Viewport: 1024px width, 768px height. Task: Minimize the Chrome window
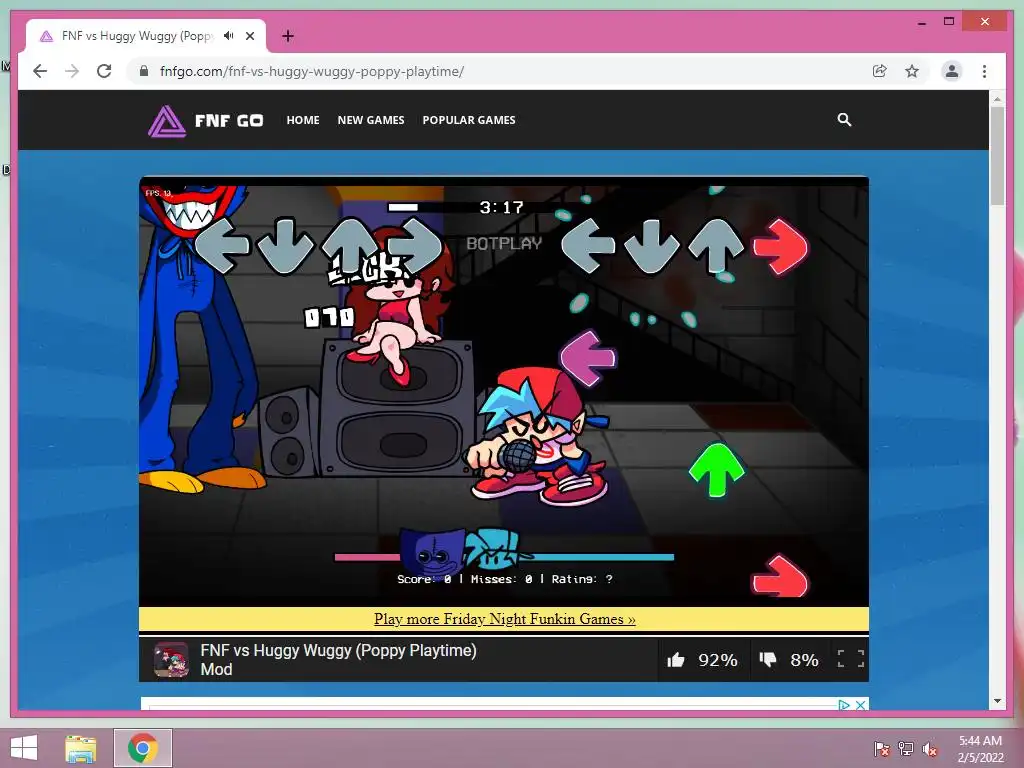pos(921,22)
